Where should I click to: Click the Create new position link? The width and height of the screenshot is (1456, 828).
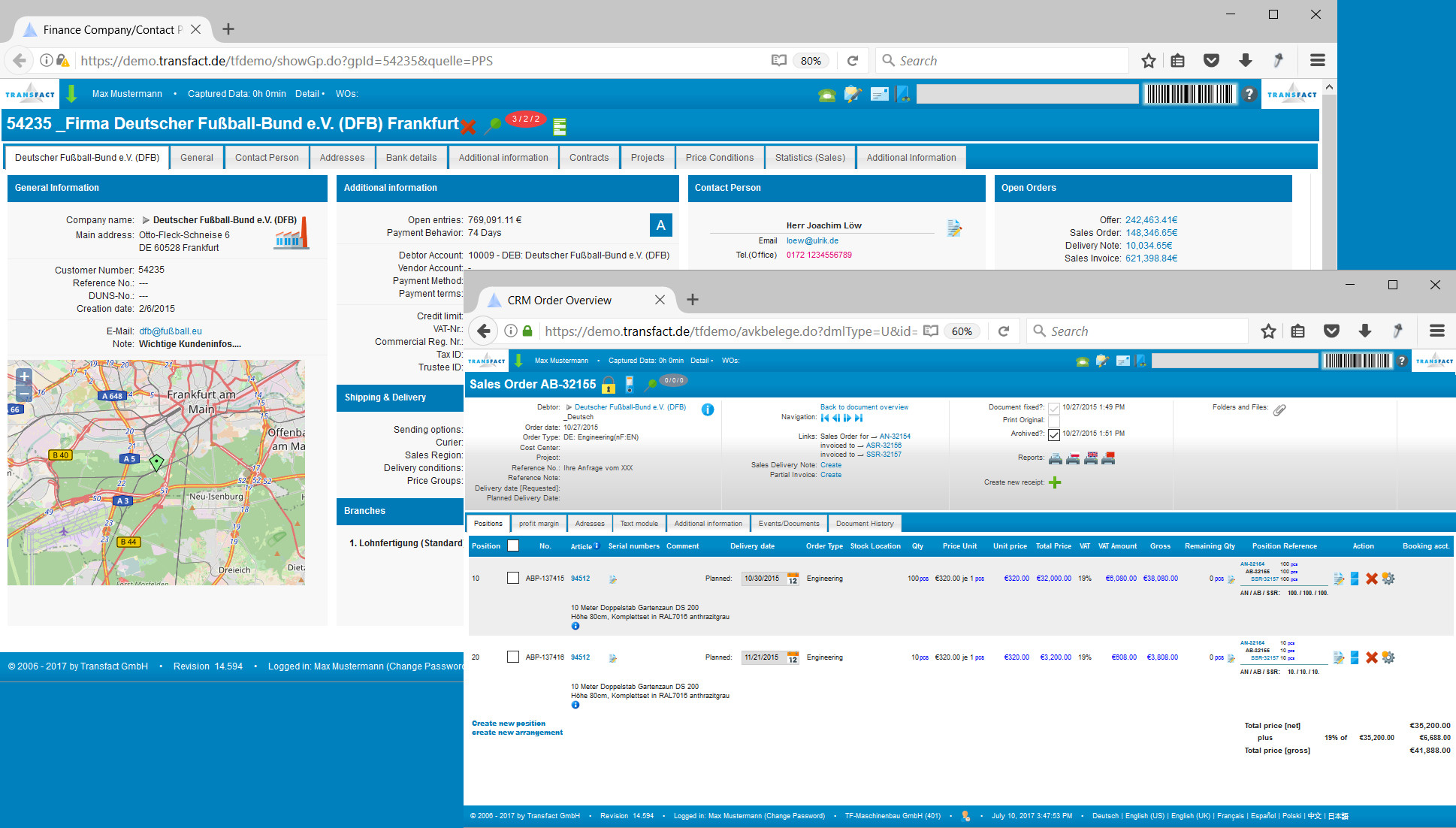click(x=509, y=724)
